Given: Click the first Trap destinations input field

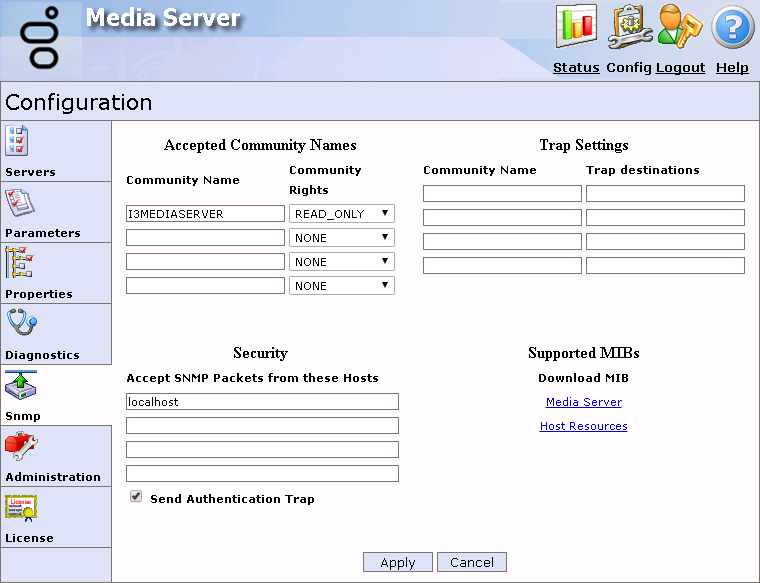Looking at the screenshot, I should coord(665,194).
